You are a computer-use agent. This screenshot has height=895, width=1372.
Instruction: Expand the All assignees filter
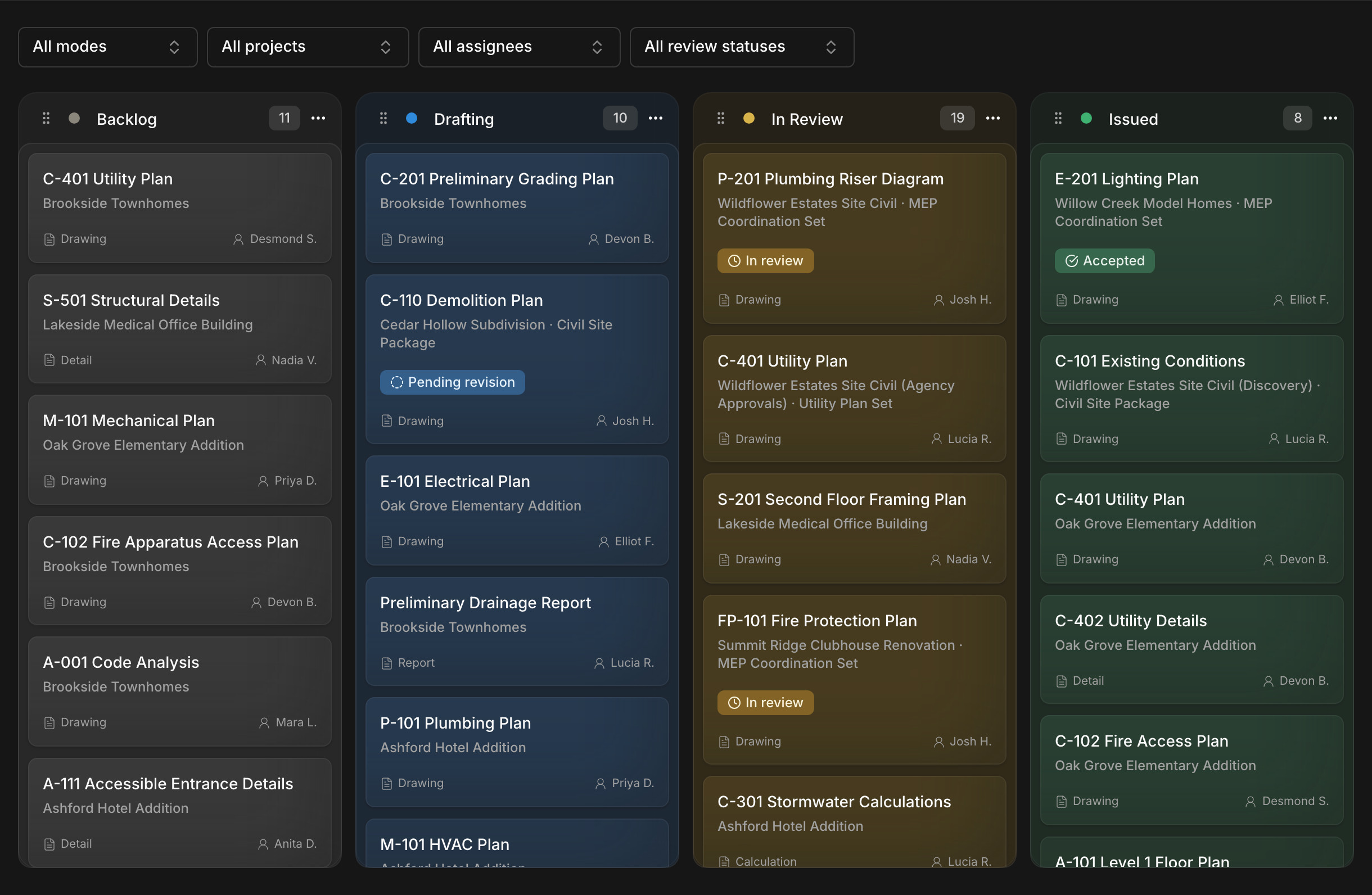(519, 47)
